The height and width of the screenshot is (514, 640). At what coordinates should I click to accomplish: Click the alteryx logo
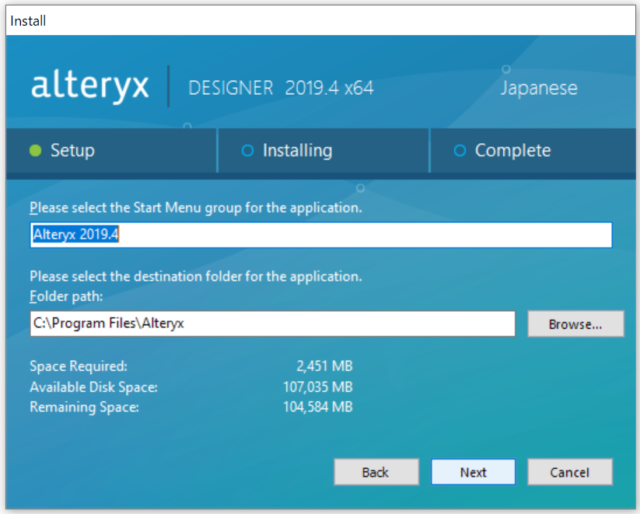pos(90,87)
